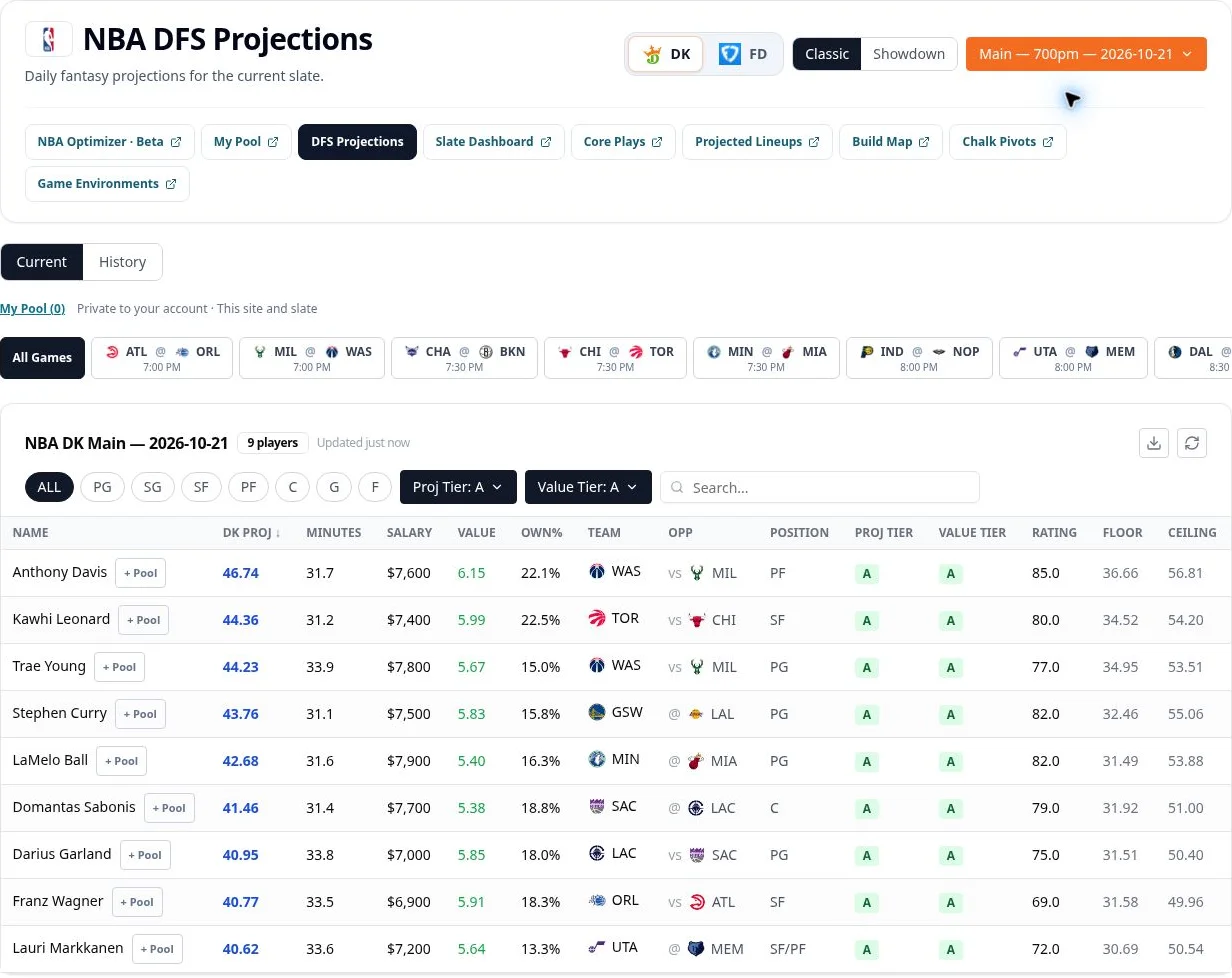Click the 46.74 projection for Anthony Davis
This screenshot has height=978, width=1232.
pyautogui.click(x=241, y=573)
